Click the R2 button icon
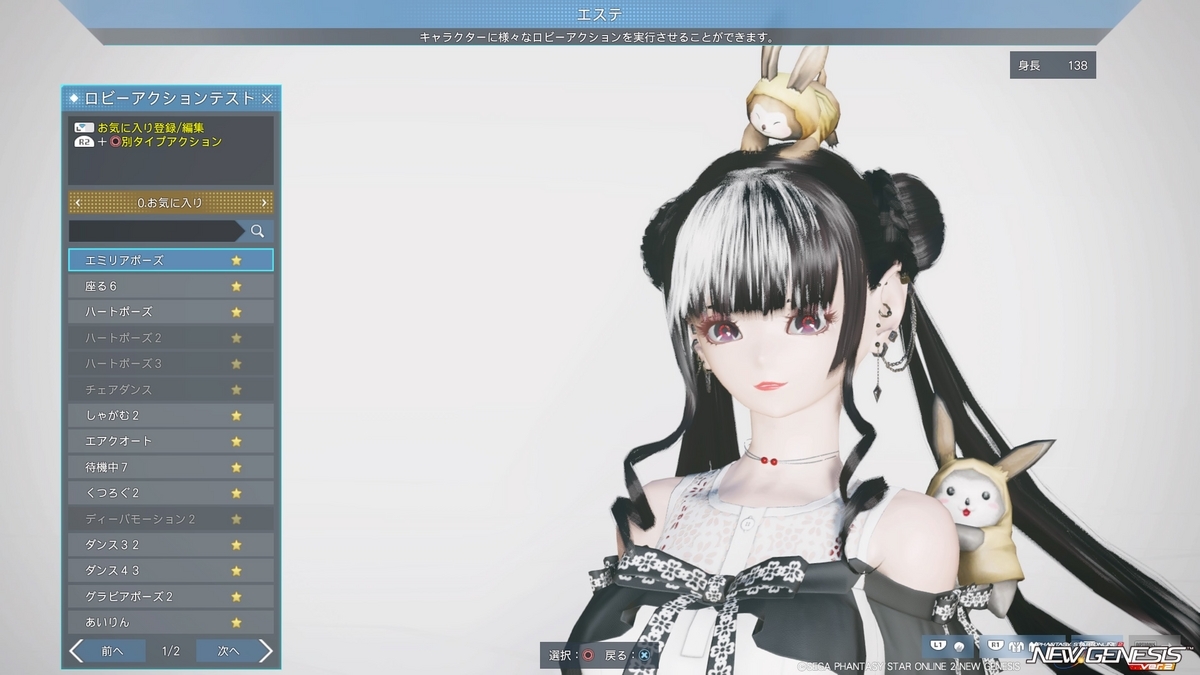Screen dimensions: 1200x675 tap(85, 142)
